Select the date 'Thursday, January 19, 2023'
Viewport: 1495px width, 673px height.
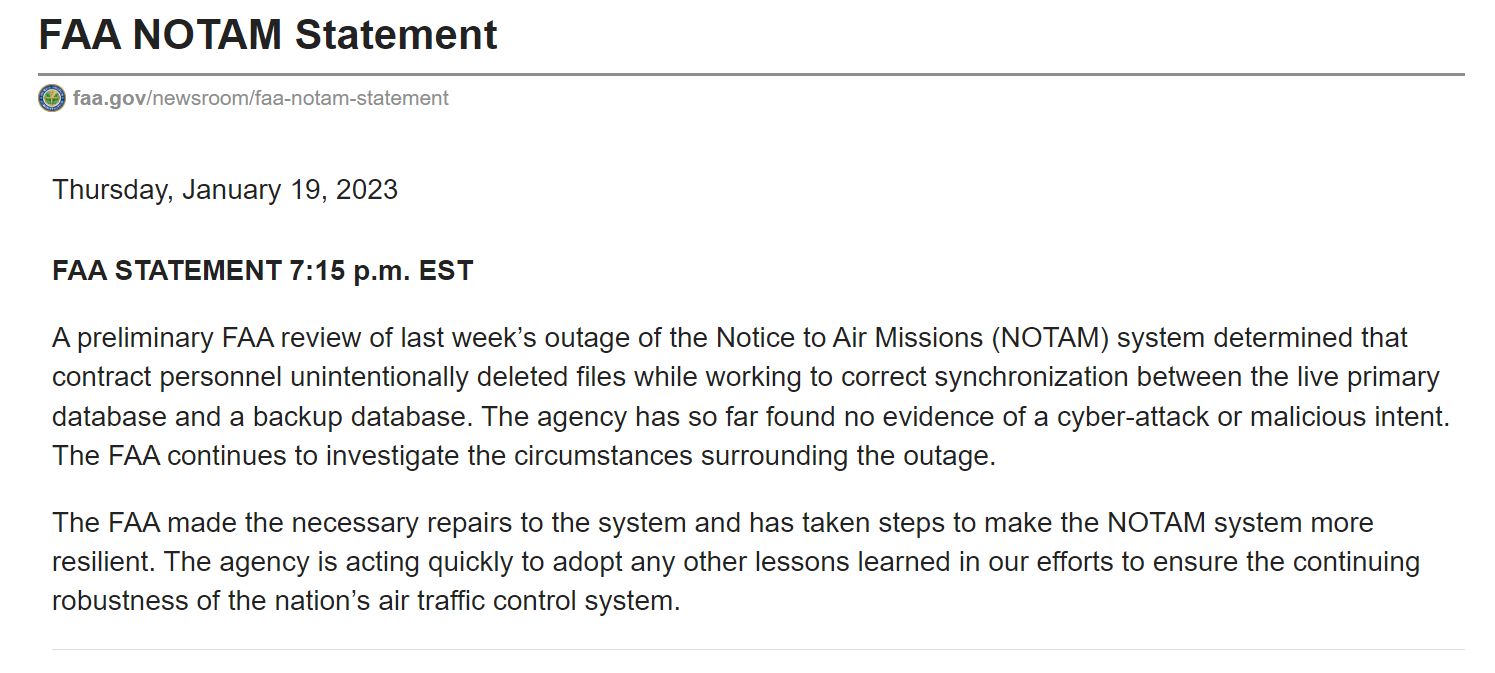tap(225, 190)
